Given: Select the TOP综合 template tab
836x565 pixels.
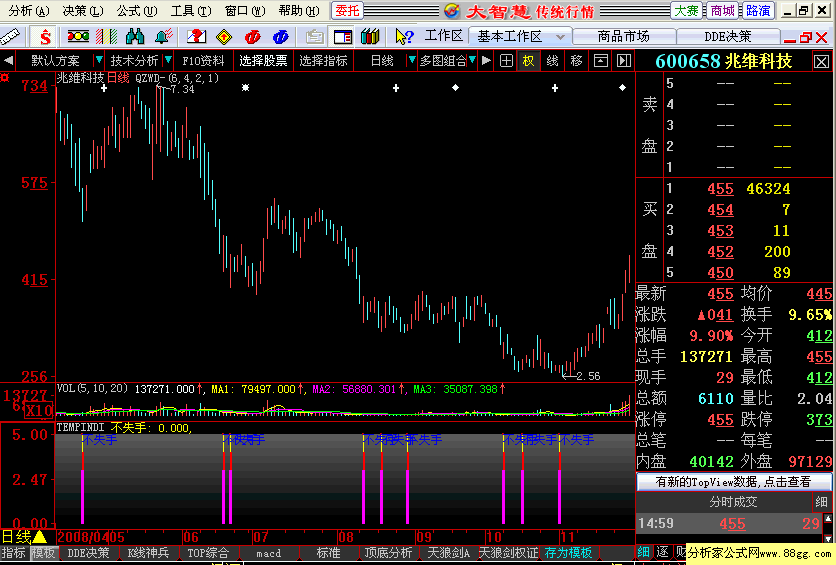Looking at the screenshot, I should click(x=208, y=553).
